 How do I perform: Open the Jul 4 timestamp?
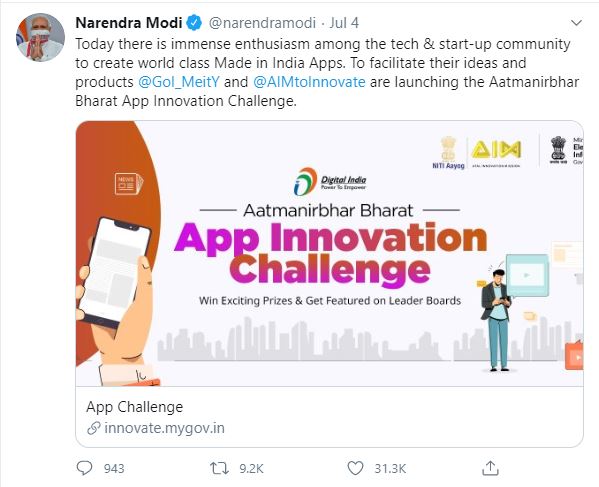click(x=344, y=23)
